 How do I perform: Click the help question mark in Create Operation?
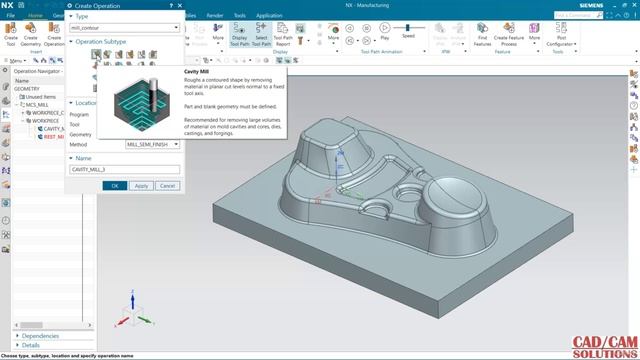click(x=171, y=6)
